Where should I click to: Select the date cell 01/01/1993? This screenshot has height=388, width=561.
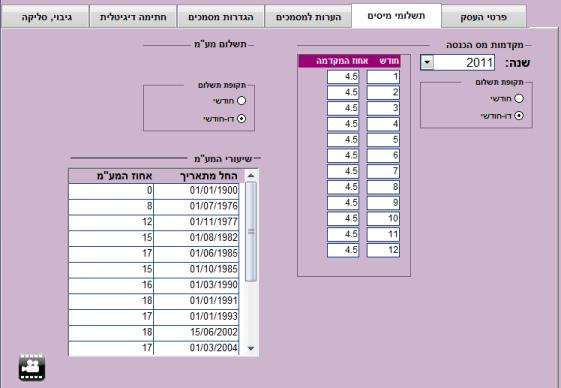tap(196, 316)
